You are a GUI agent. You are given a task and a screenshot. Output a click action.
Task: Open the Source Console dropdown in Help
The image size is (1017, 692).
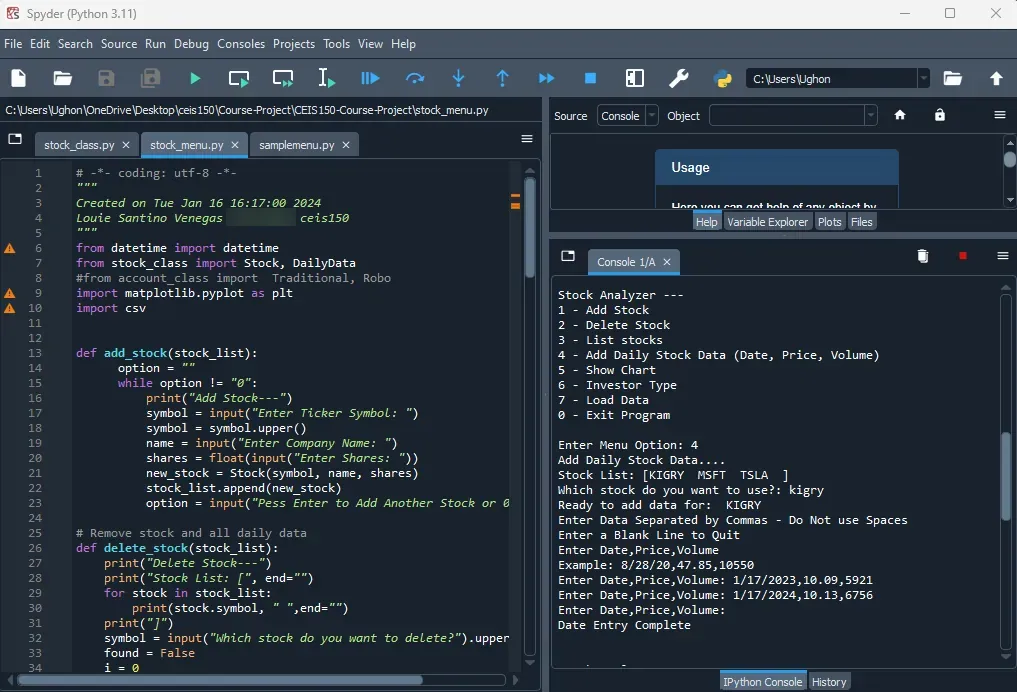[x=628, y=115]
